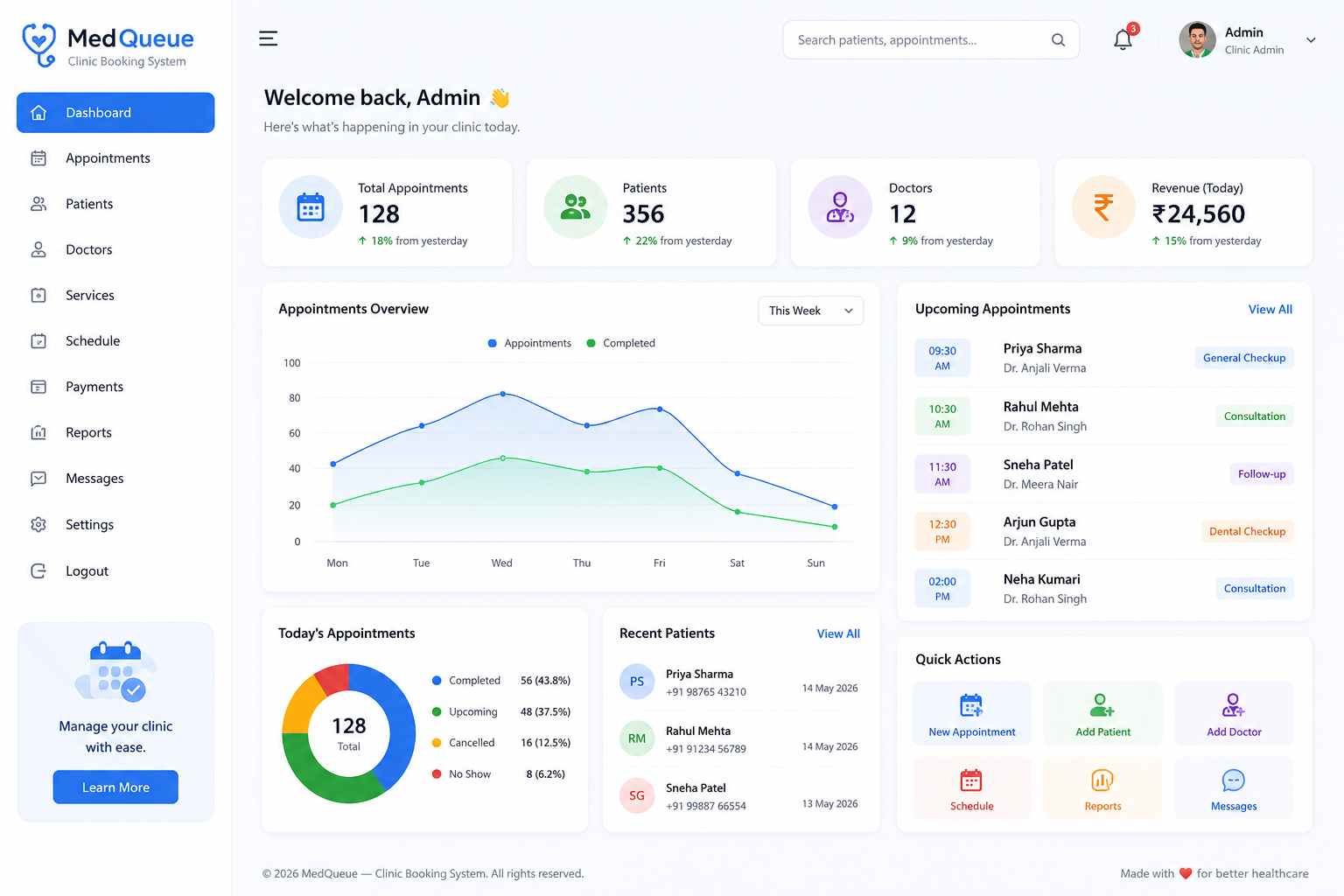
Task: Click View All for Recent Patients
Action: (838, 633)
